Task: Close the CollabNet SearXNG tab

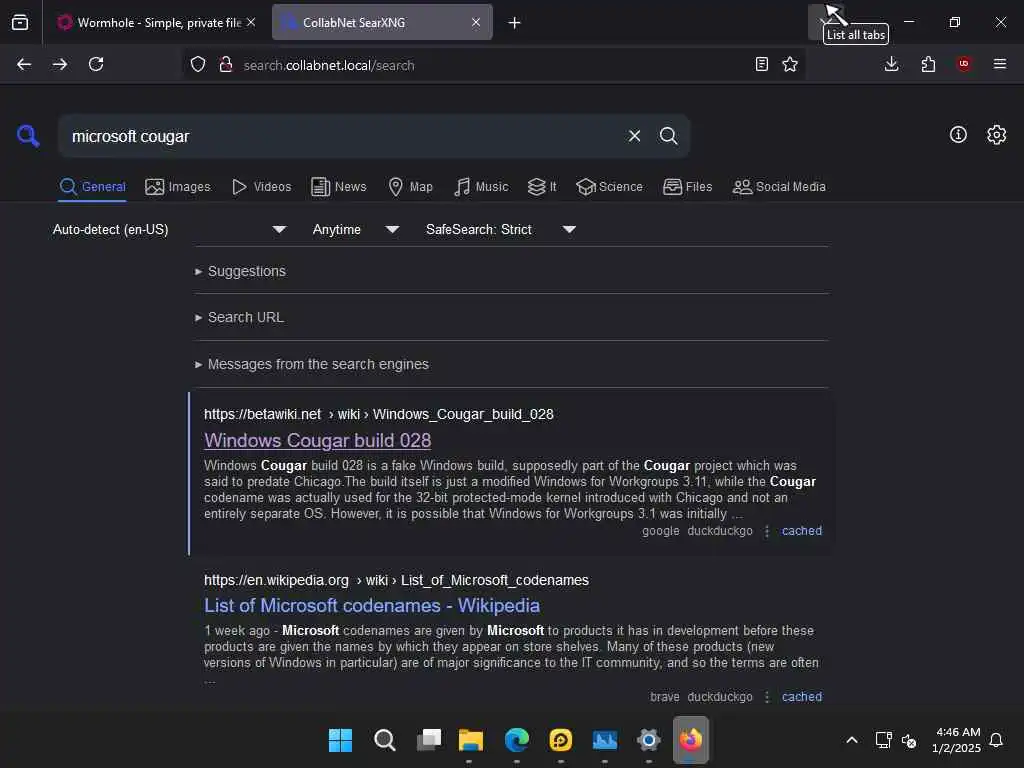Action: click(x=476, y=22)
